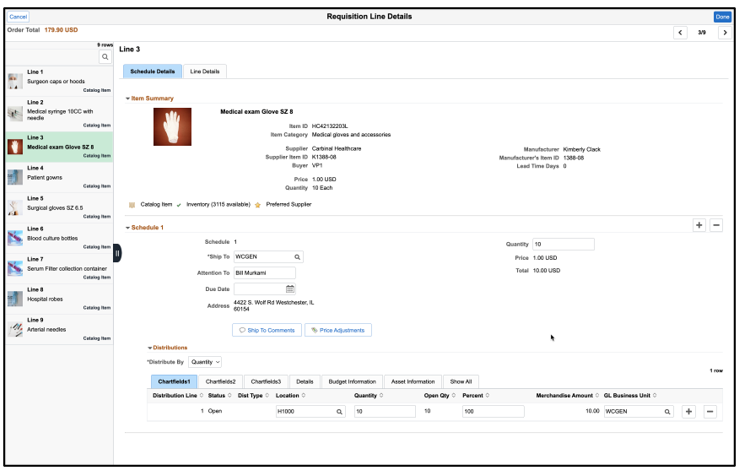
Task: Click the Catalog Item box icon
Action: point(132,205)
